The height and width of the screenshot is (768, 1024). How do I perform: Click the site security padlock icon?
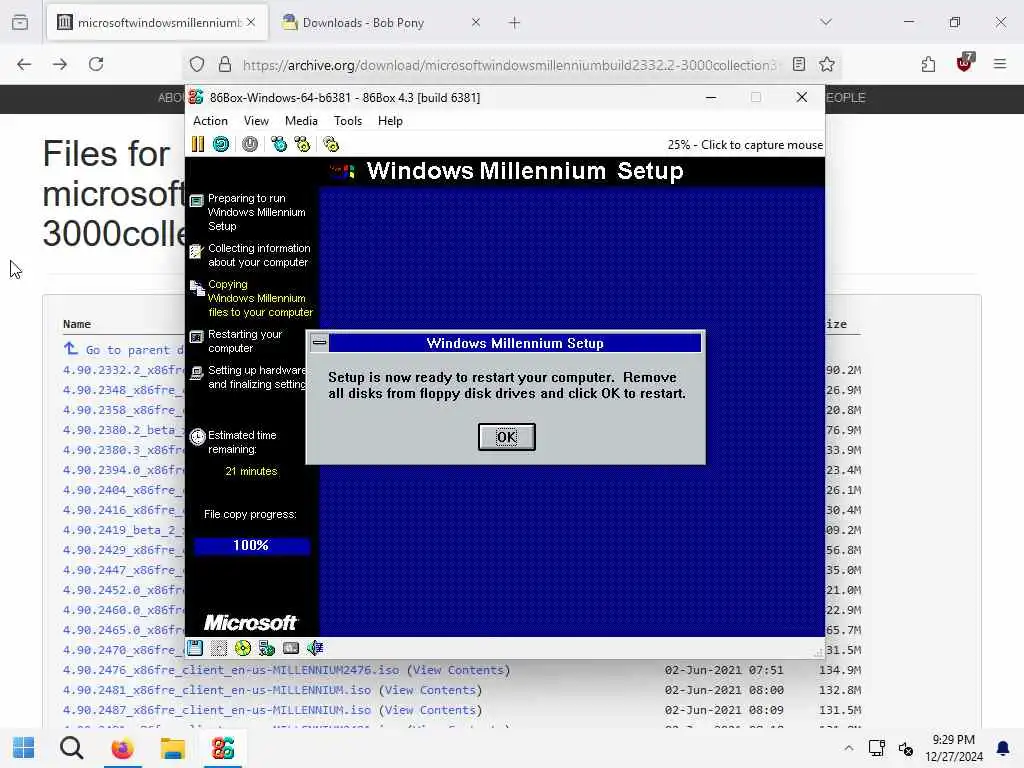225,65
